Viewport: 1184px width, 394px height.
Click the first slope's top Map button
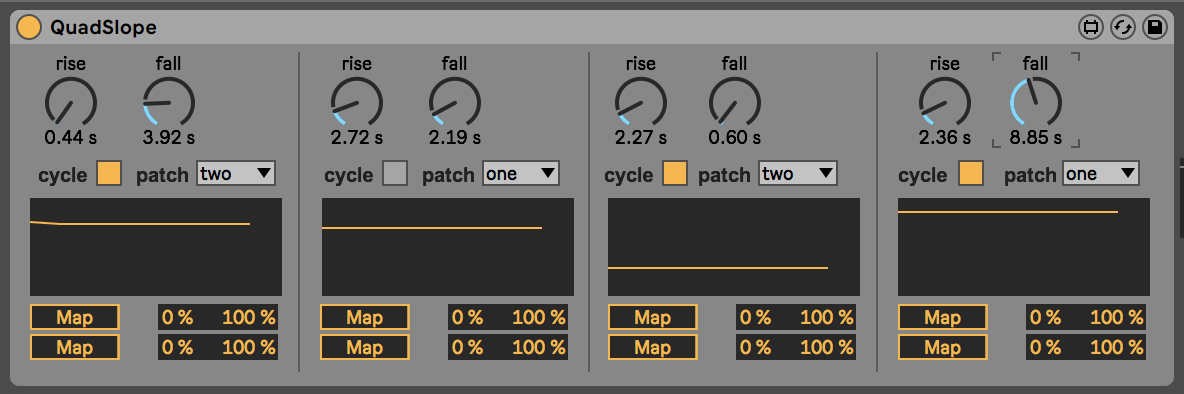tap(75, 317)
